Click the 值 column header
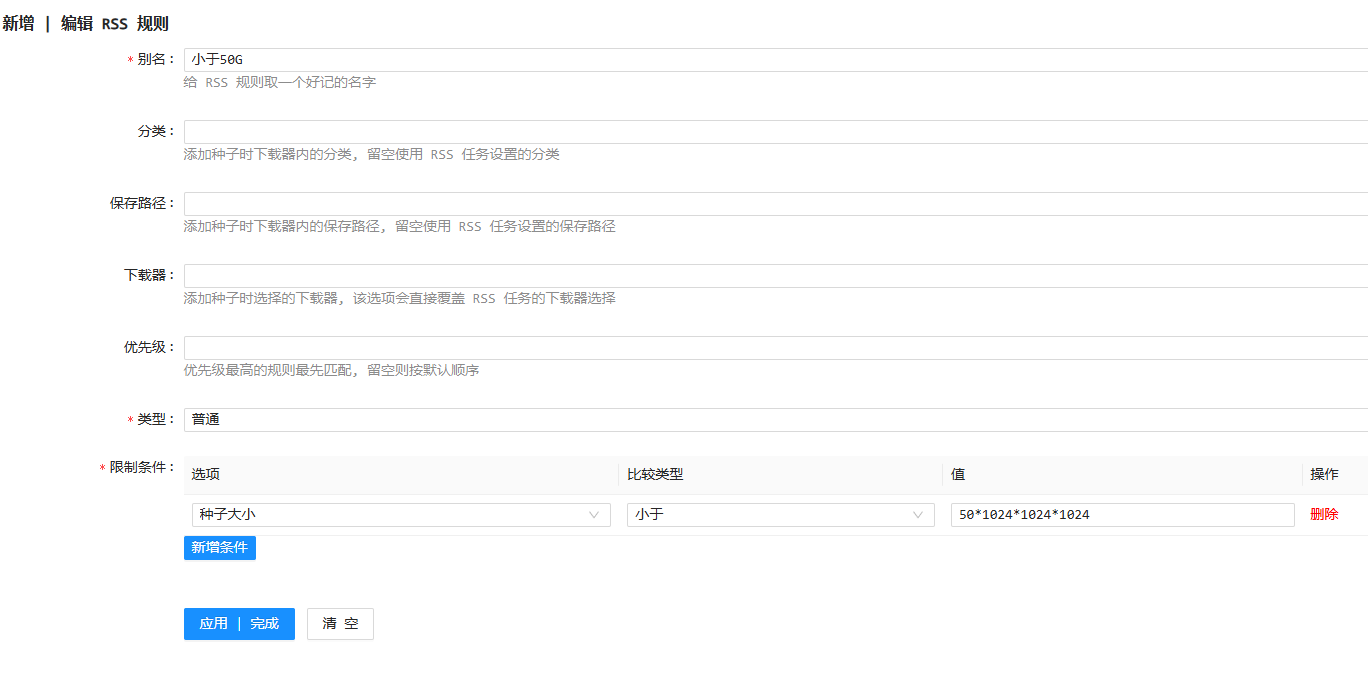The width and height of the screenshot is (1368, 684). pyautogui.click(x=958, y=475)
